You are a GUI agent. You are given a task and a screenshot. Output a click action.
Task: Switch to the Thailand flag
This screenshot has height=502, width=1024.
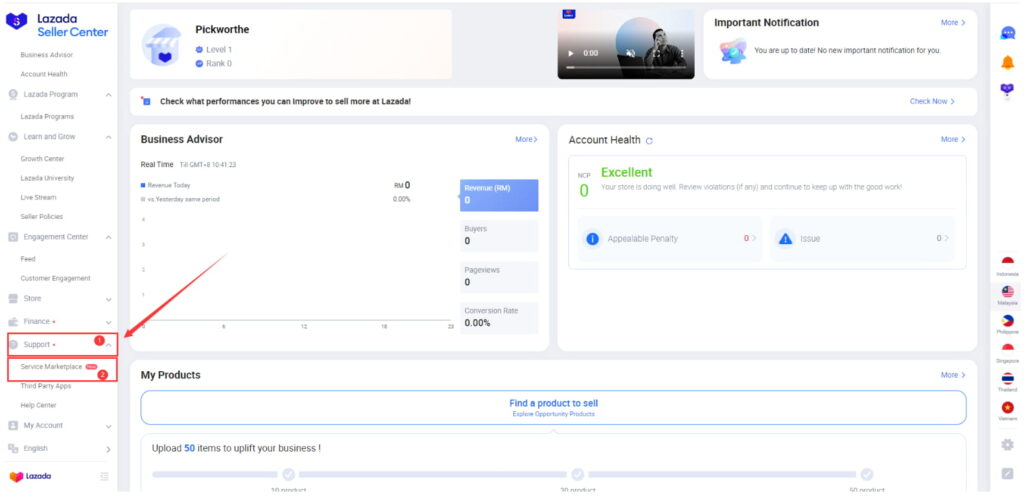1008,381
